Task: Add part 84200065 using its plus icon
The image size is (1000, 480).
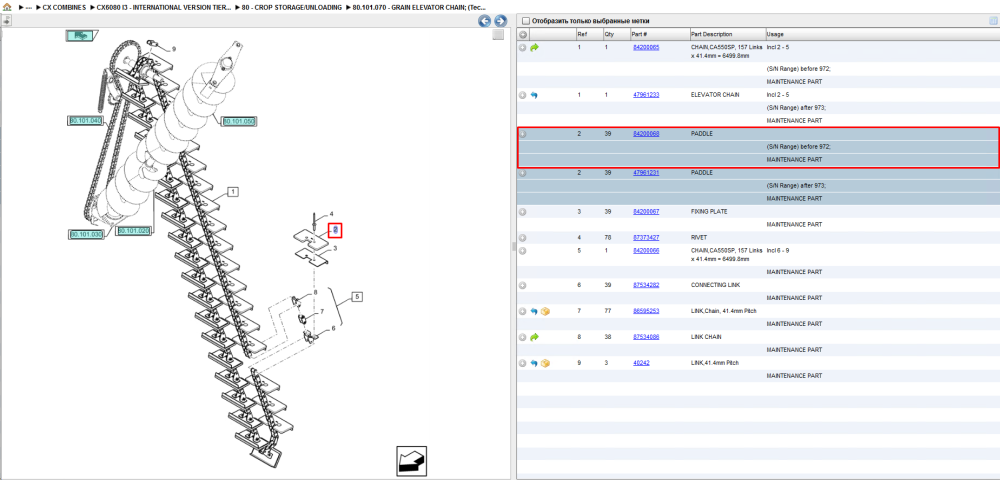Action: pyautogui.click(x=523, y=48)
